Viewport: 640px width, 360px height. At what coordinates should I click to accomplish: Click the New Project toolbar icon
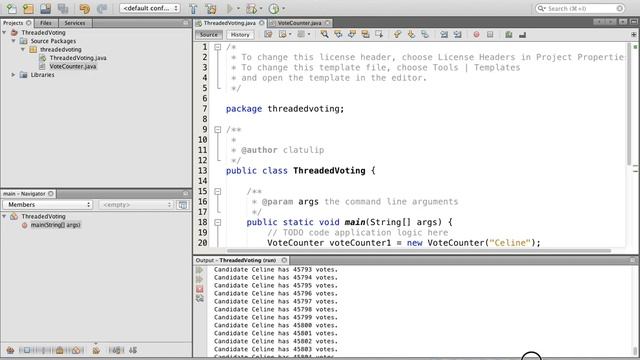28,9
